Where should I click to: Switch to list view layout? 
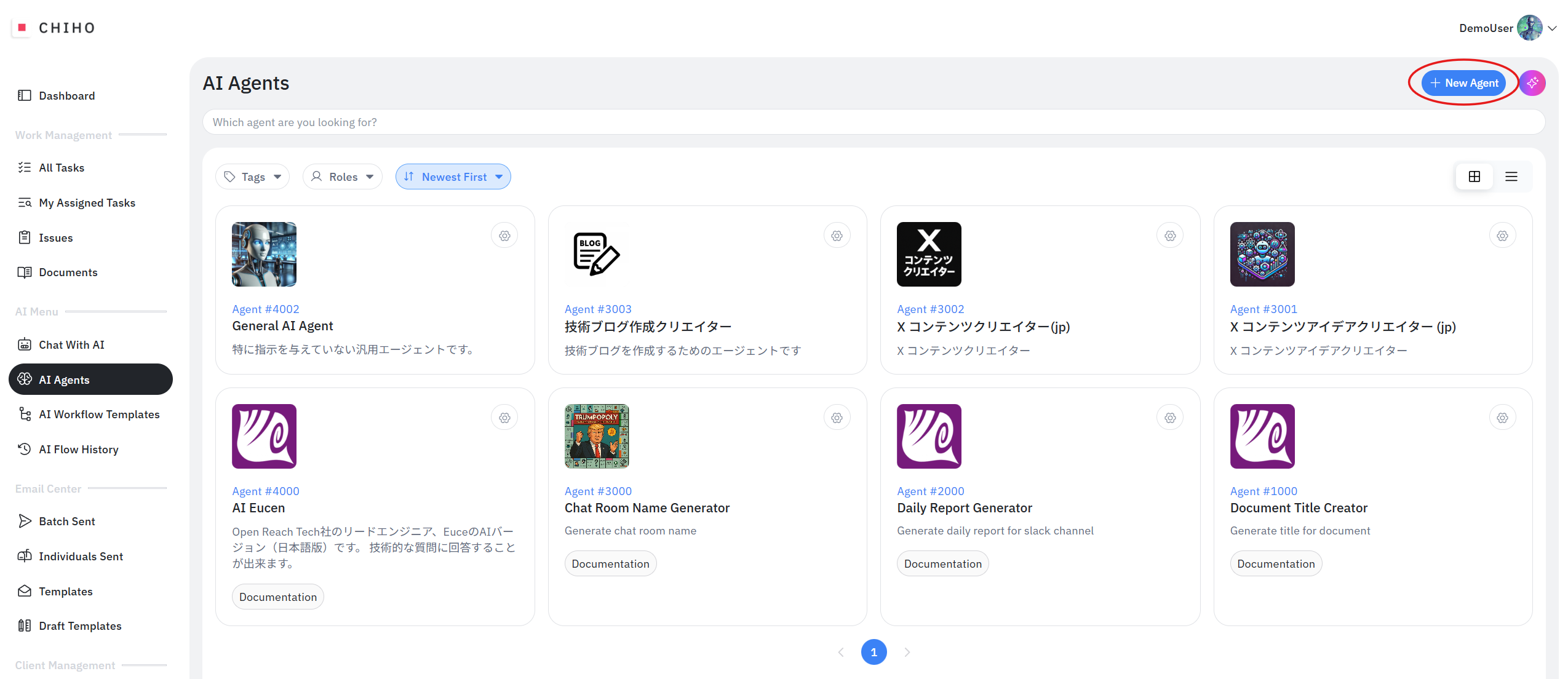click(1511, 177)
